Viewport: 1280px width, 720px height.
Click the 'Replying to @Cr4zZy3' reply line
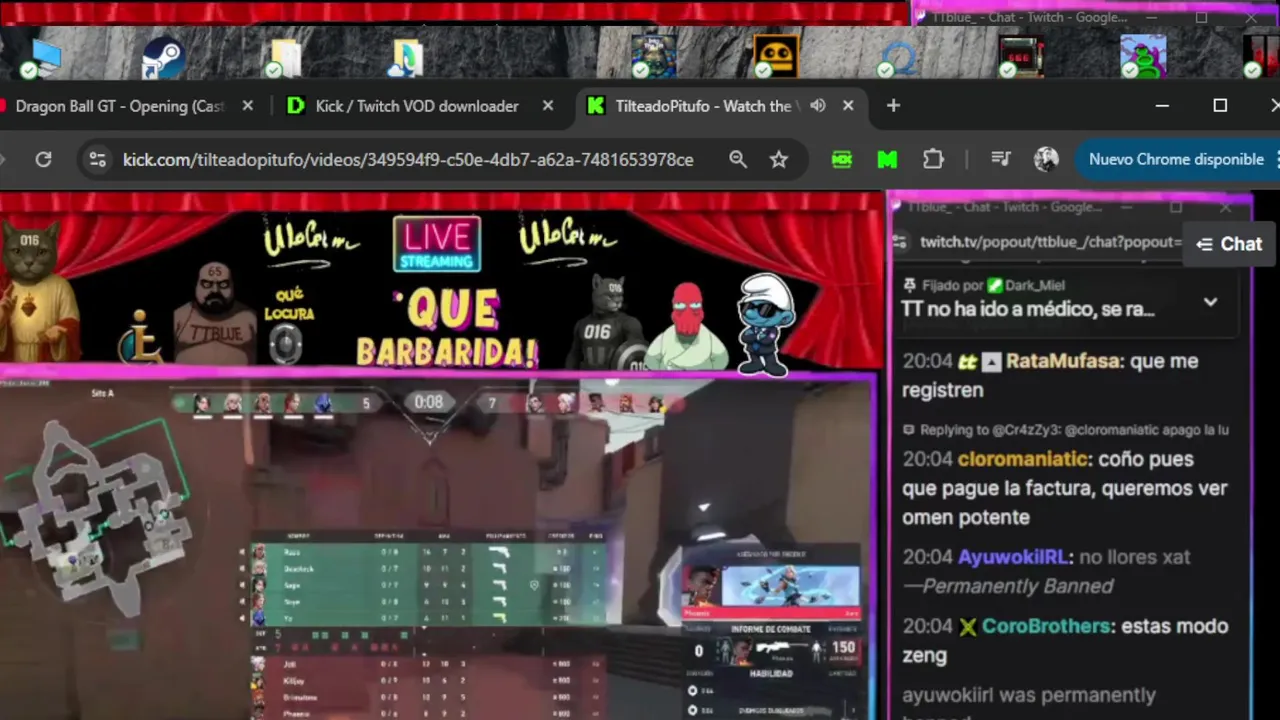coord(1066,430)
